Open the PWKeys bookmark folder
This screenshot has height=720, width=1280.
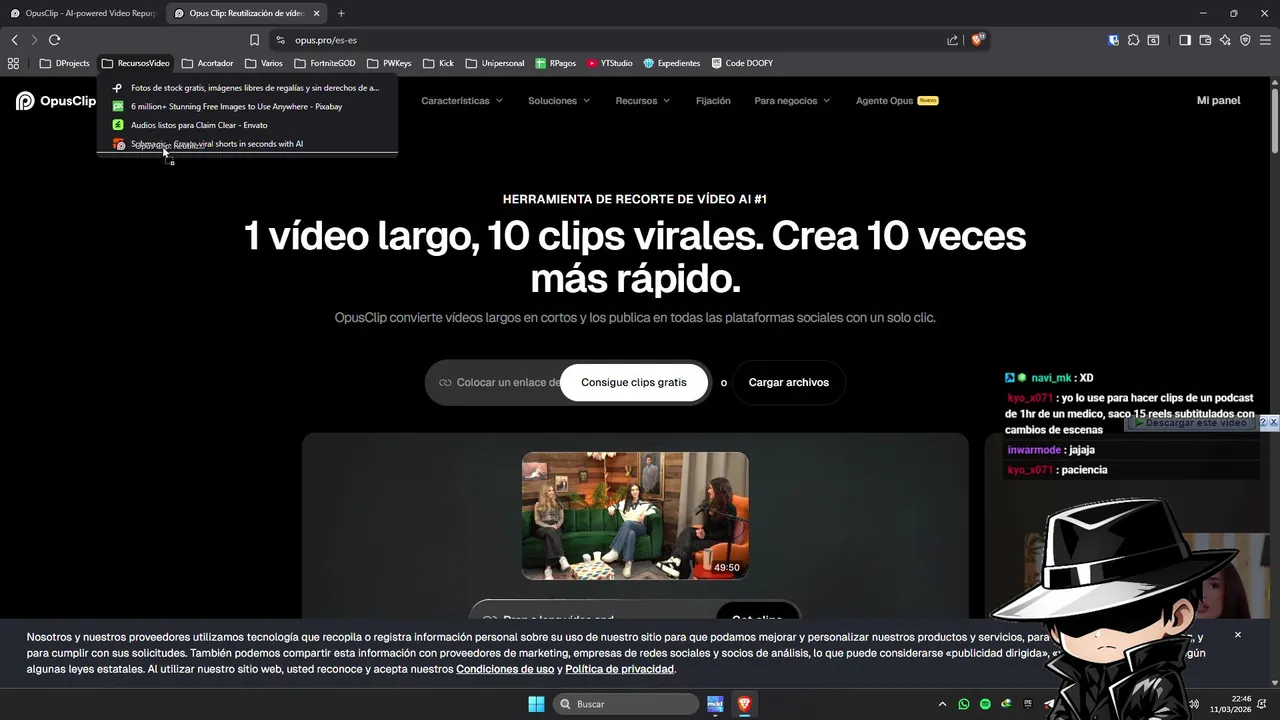390,63
